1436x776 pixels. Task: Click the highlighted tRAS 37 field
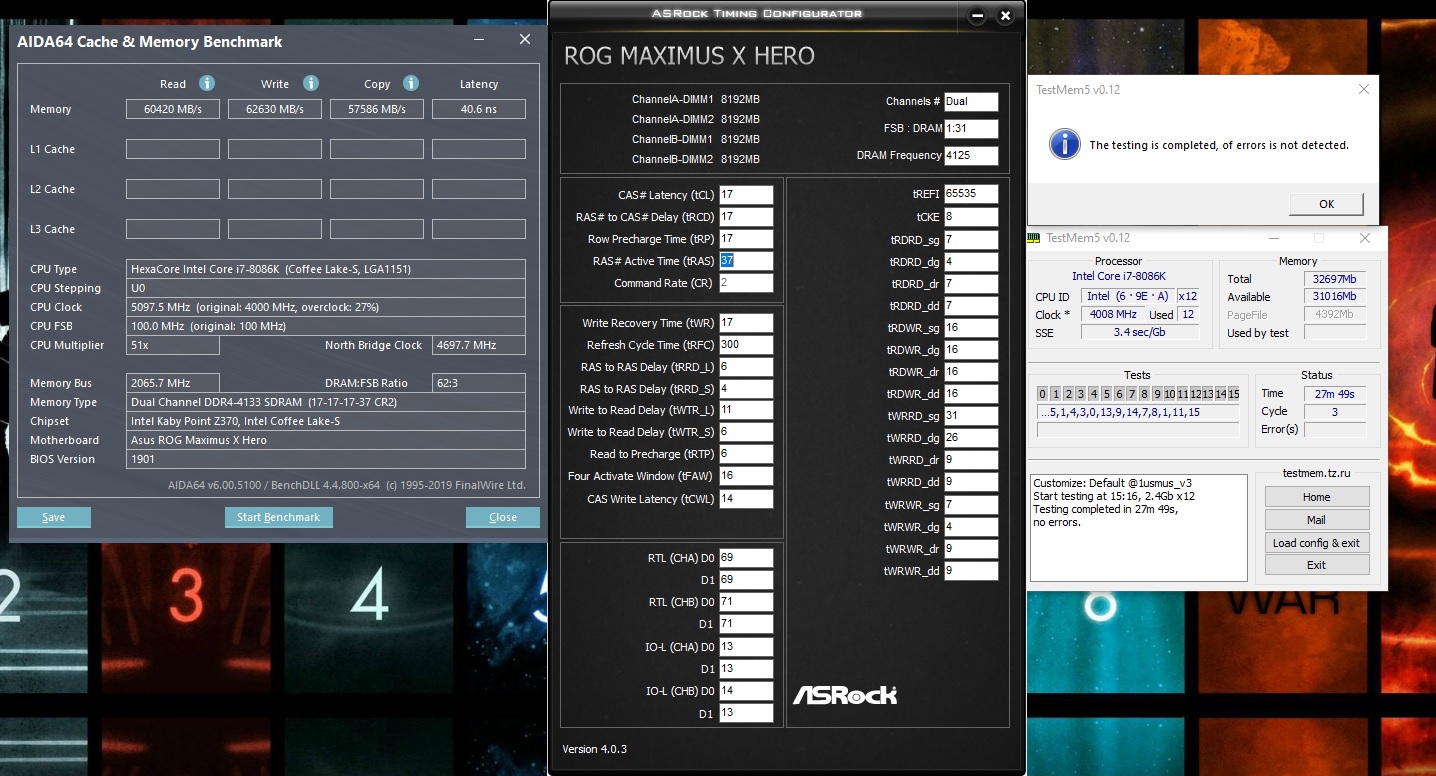(746, 261)
